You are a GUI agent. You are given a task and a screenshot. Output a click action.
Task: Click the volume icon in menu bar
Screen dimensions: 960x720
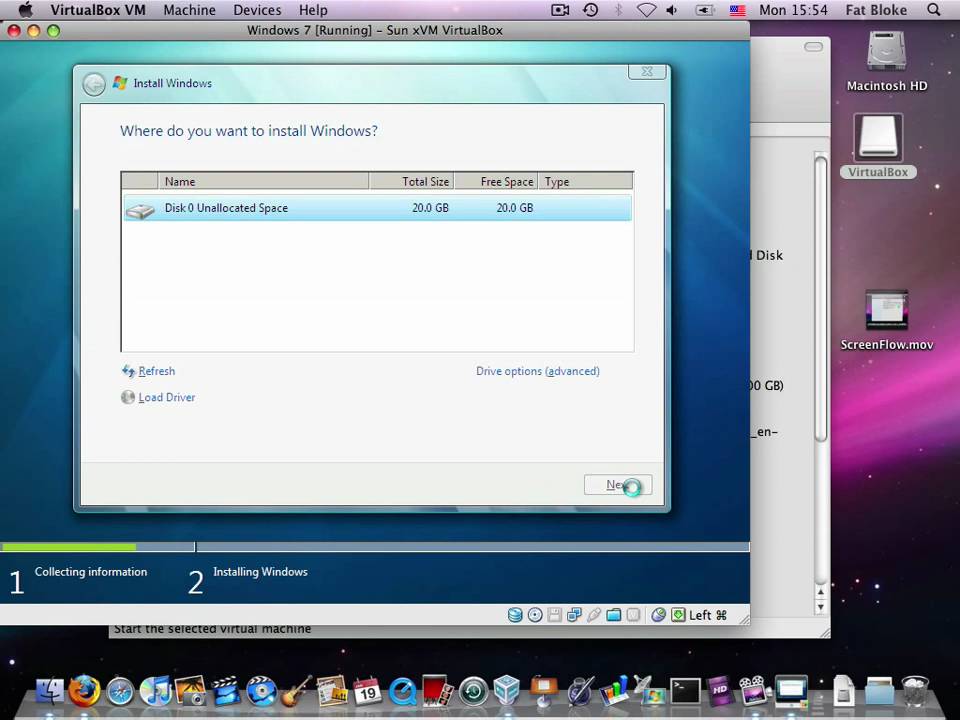pyautogui.click(x=672, y=10)
